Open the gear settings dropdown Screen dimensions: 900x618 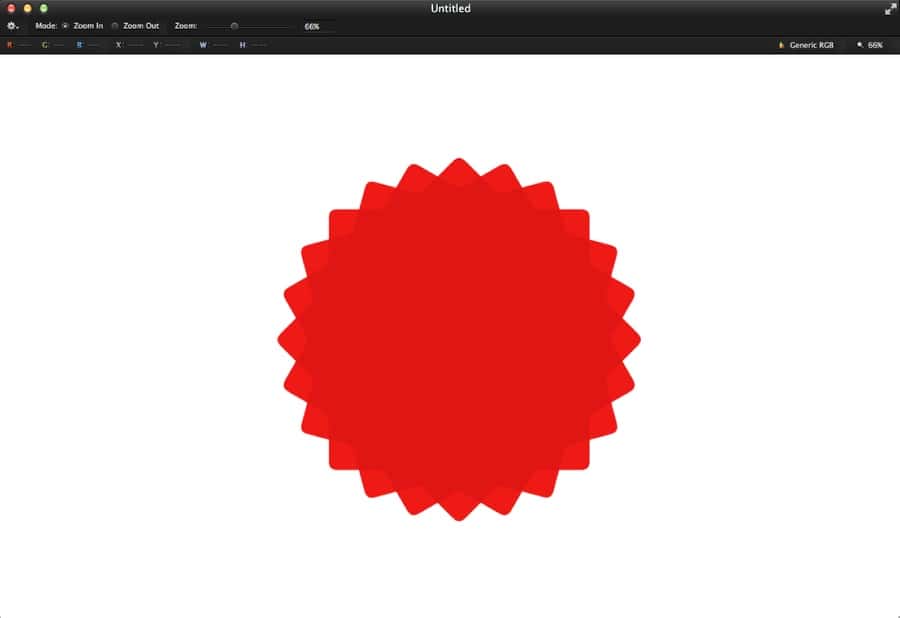(x=12, y=26)
